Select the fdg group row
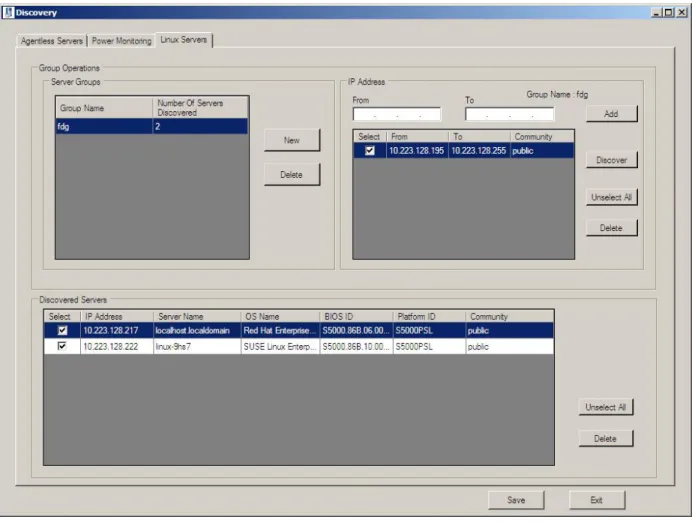This screenshot has width=692, height=523. pyautogui.click(x=152, y=127)
